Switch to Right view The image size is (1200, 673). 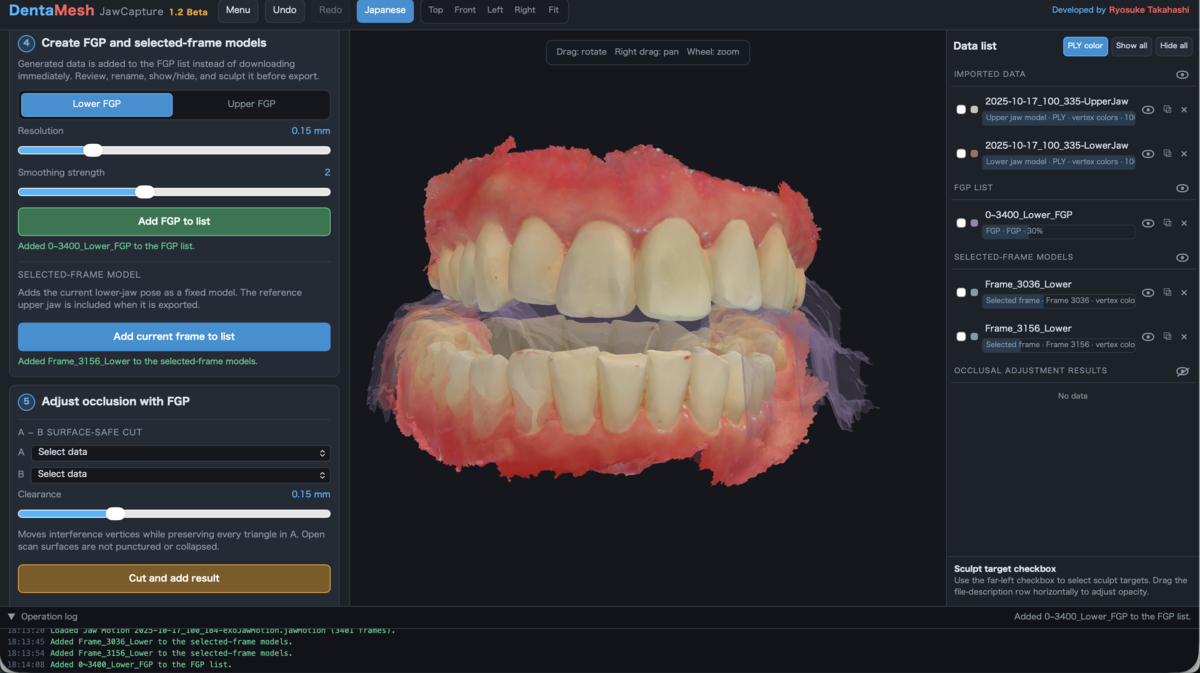pyautogui.click(x=525, y=11)
